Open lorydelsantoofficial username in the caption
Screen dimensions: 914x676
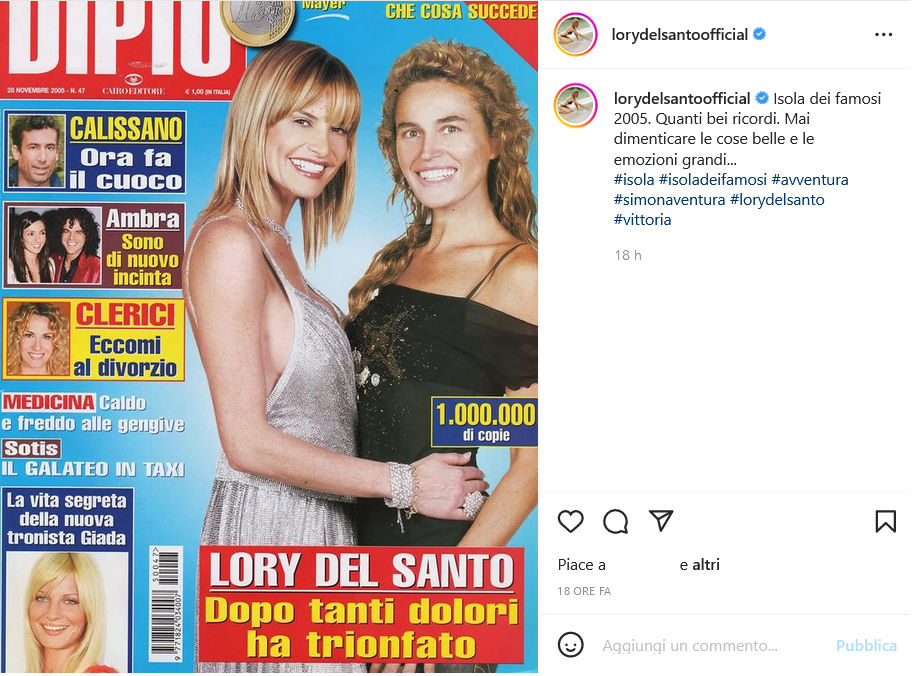682,98
